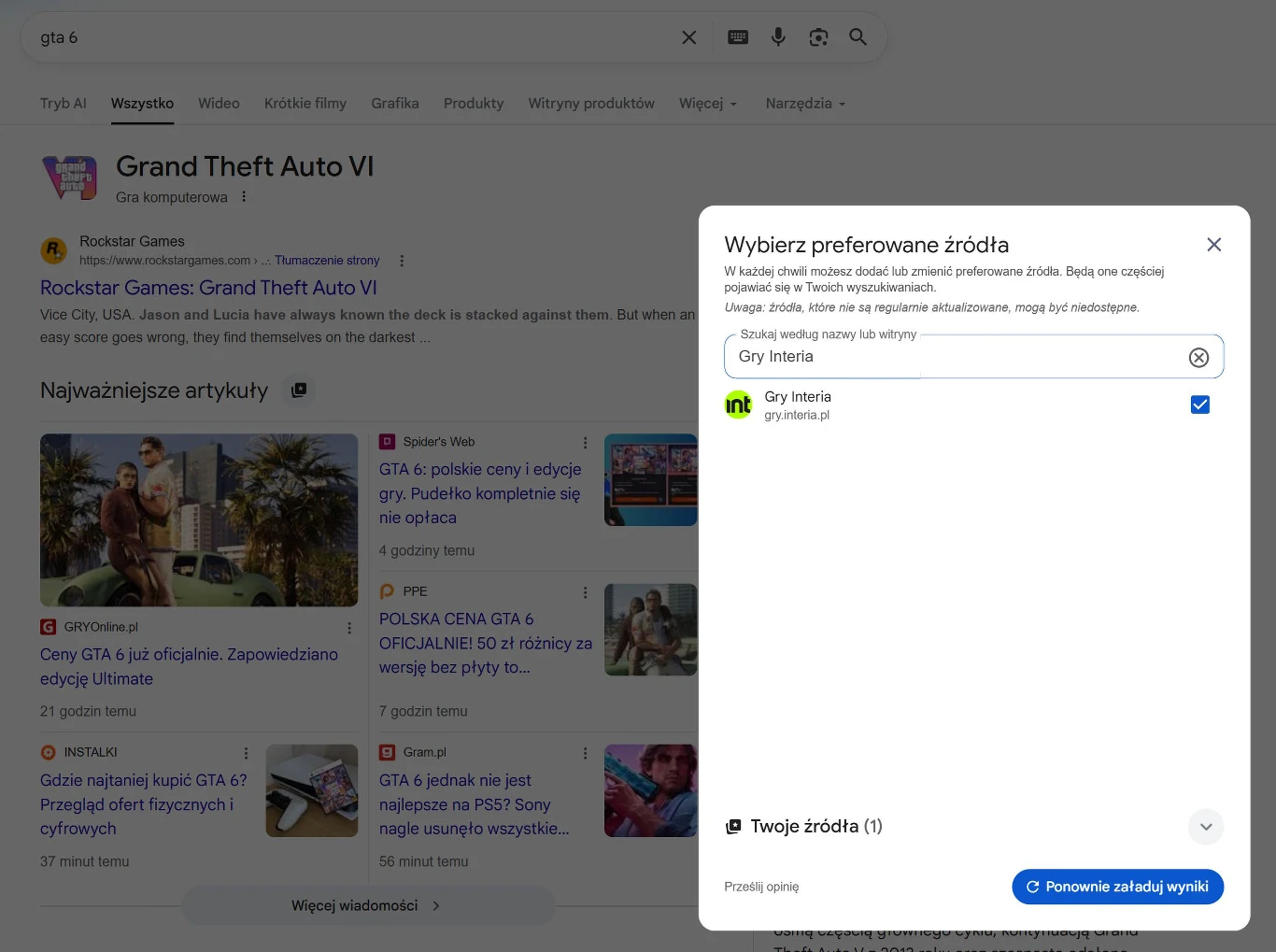Image resolution: width=1276 pixels, height=952 pixels.
Task: Open Rockstar Games: Grand Theft Auto VI link
Action: (x=208, y=288)
